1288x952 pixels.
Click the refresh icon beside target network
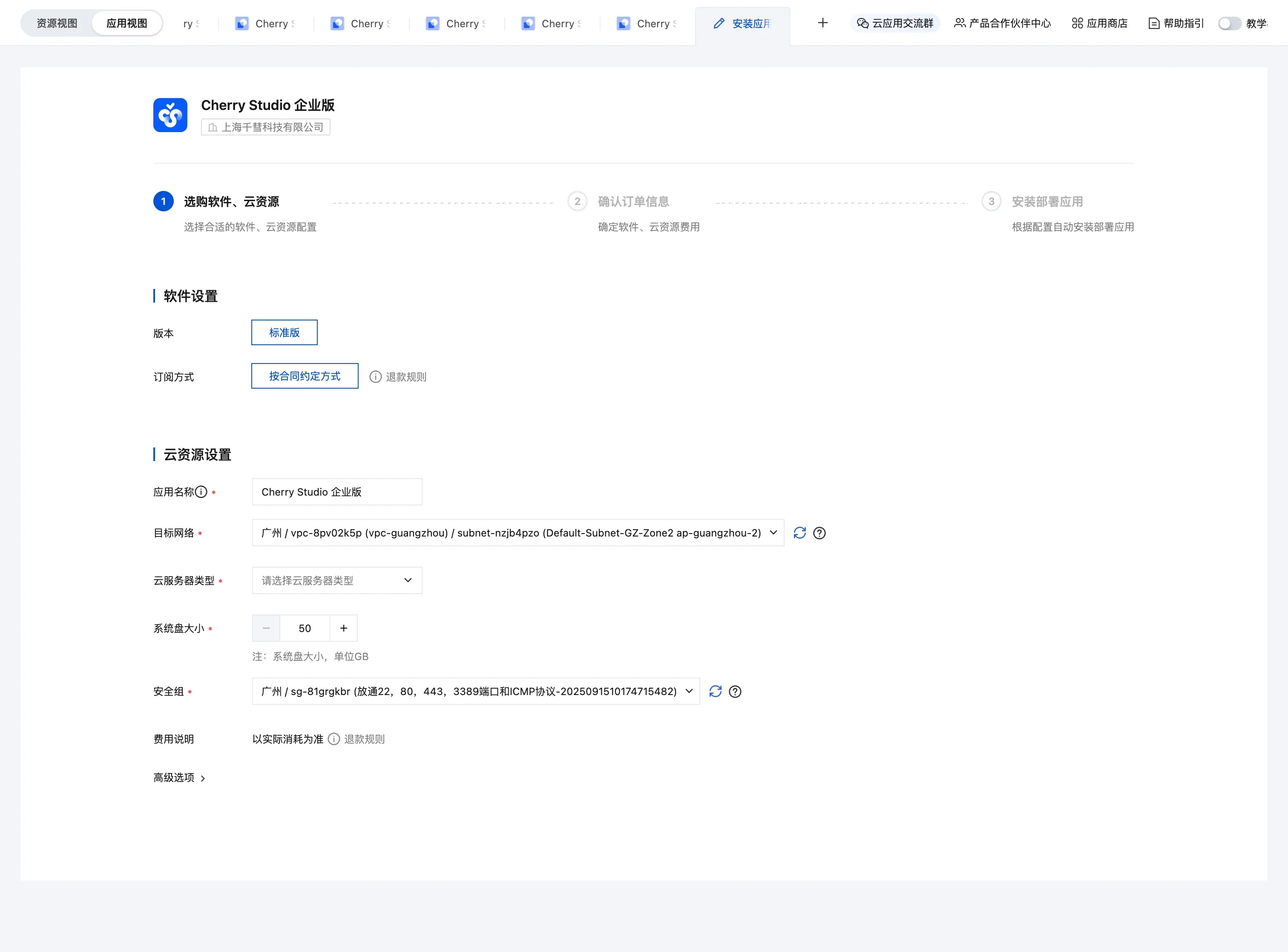(x=799, y=533)
